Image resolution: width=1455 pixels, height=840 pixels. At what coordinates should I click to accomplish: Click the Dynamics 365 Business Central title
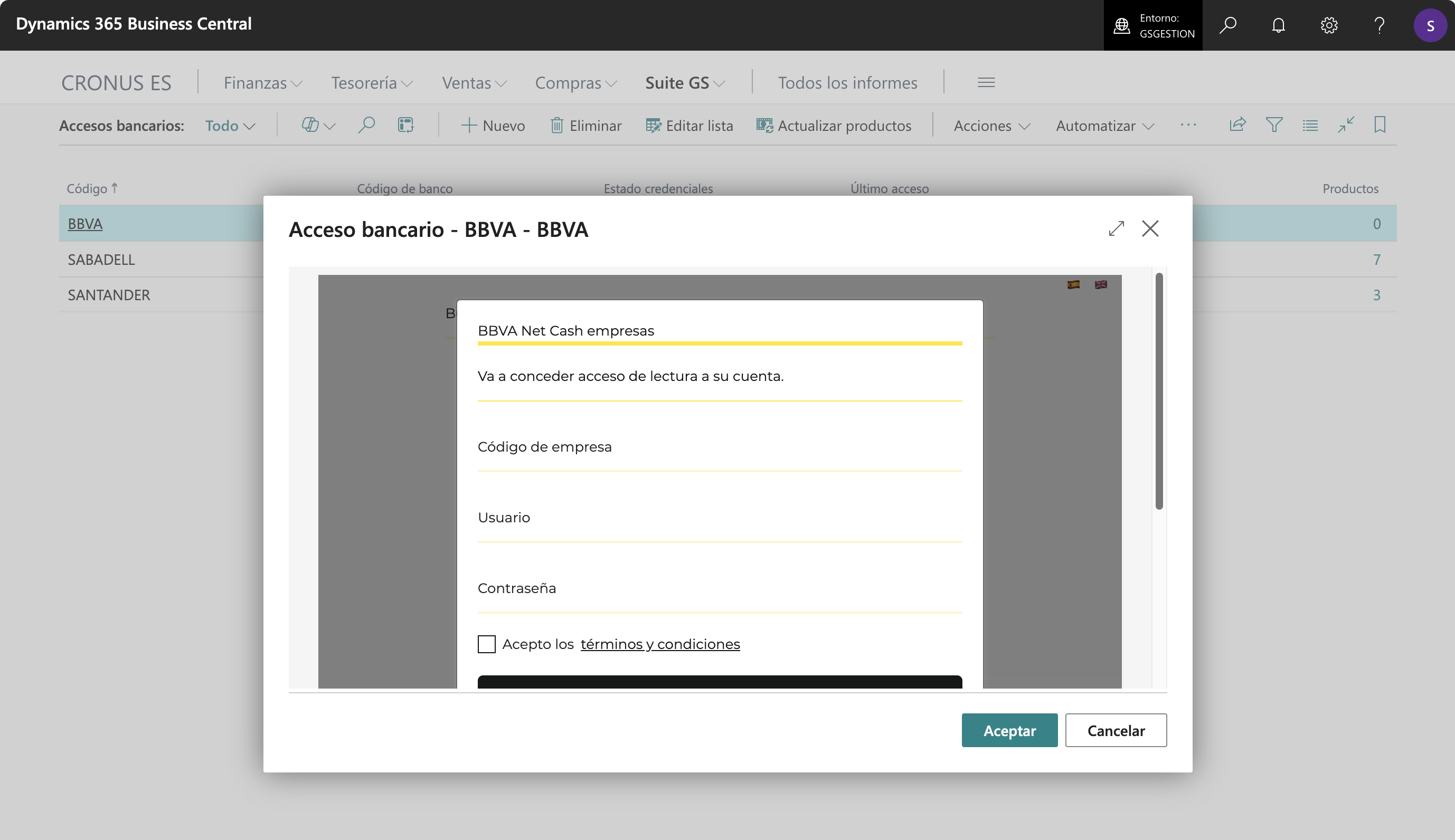click(134, 24)
